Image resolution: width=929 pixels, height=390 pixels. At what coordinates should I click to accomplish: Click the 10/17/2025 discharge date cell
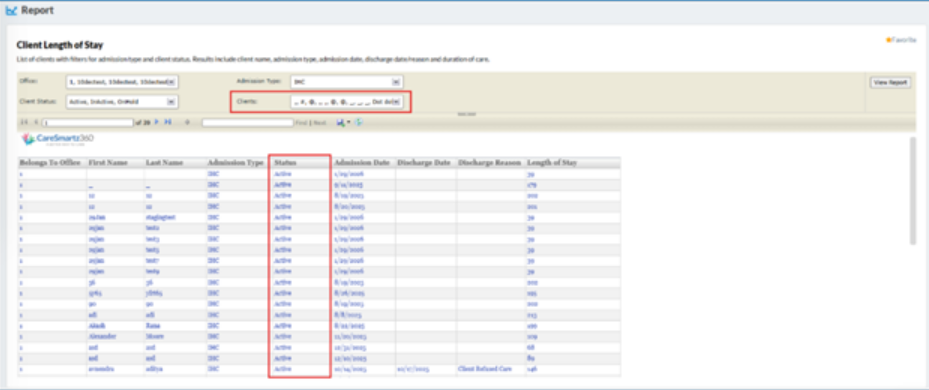point(415,369)
